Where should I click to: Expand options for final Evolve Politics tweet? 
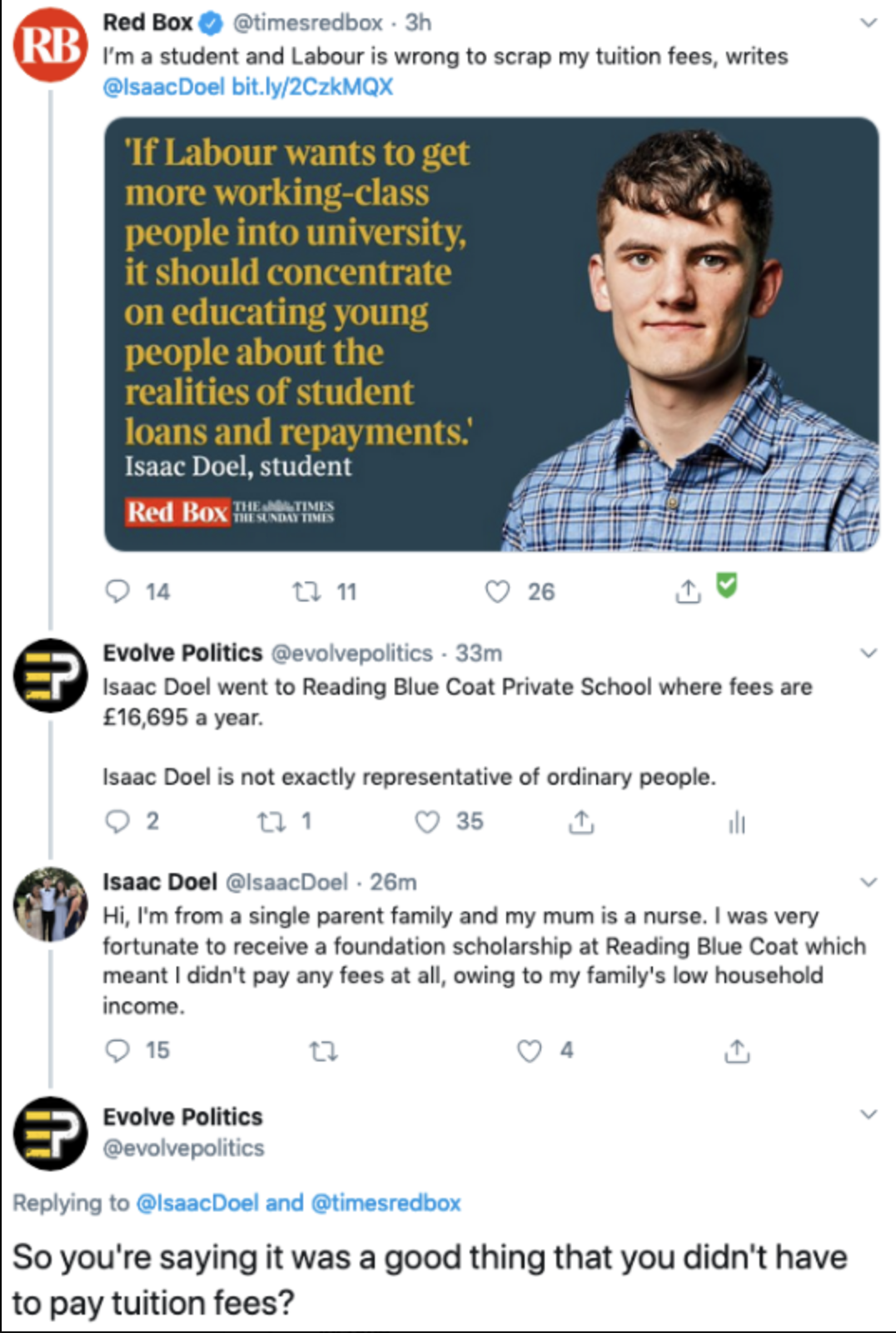[x=869, y=1114]
